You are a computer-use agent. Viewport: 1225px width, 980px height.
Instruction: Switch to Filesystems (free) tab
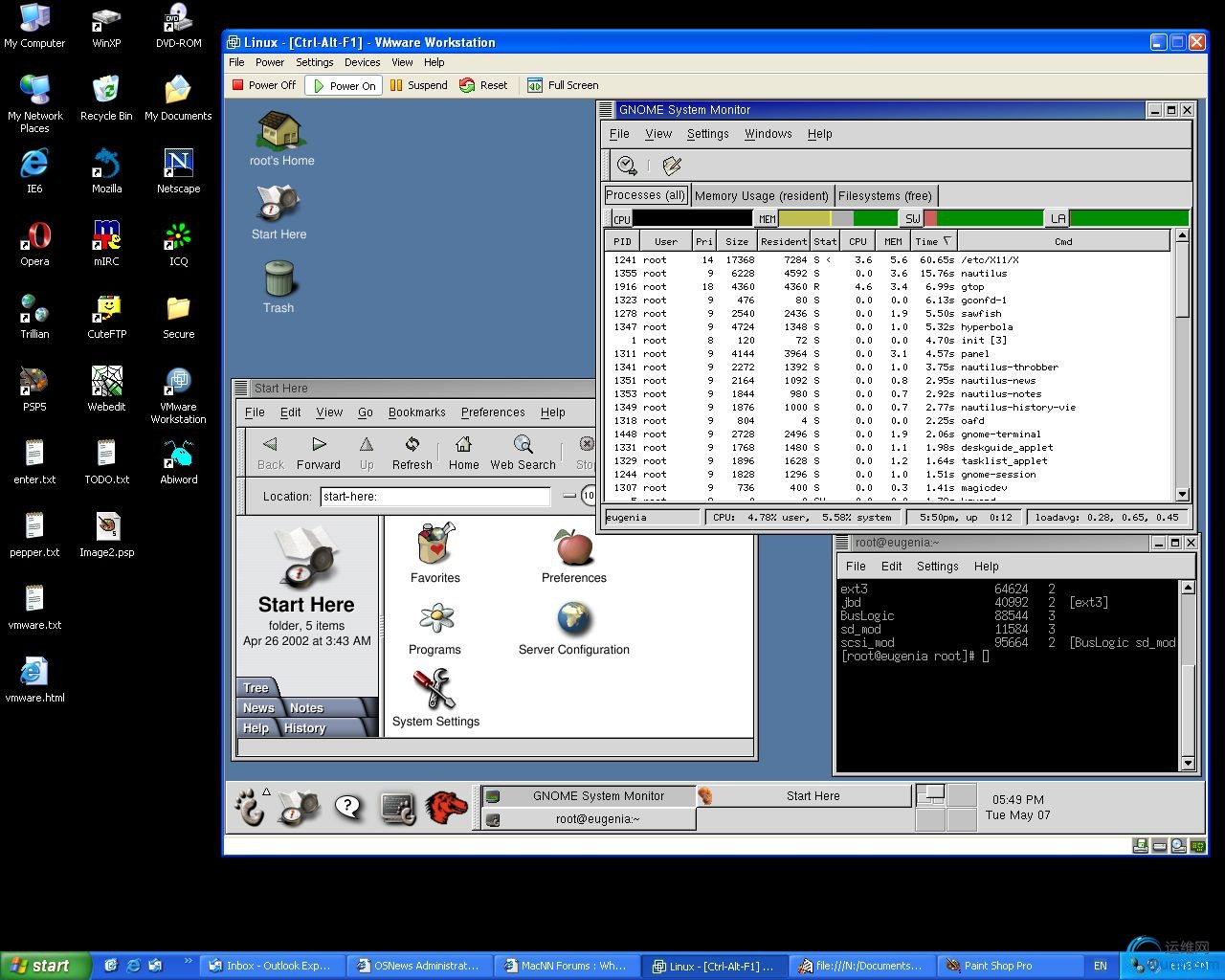[884, 195]
